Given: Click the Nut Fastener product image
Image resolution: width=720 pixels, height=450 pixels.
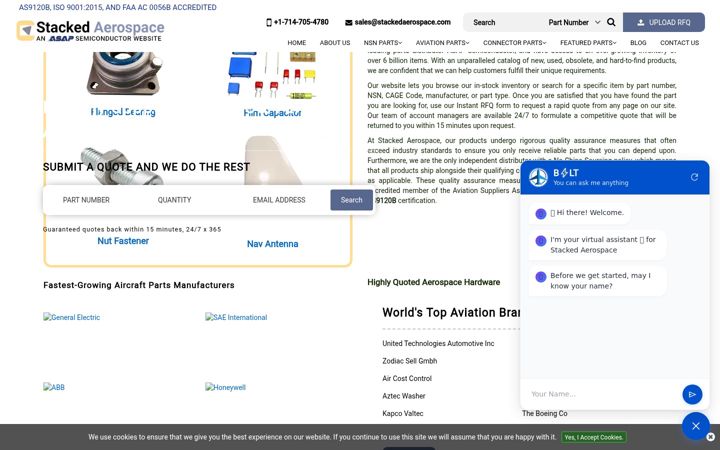Looking at the screenshot, I should tap(123, 165).
